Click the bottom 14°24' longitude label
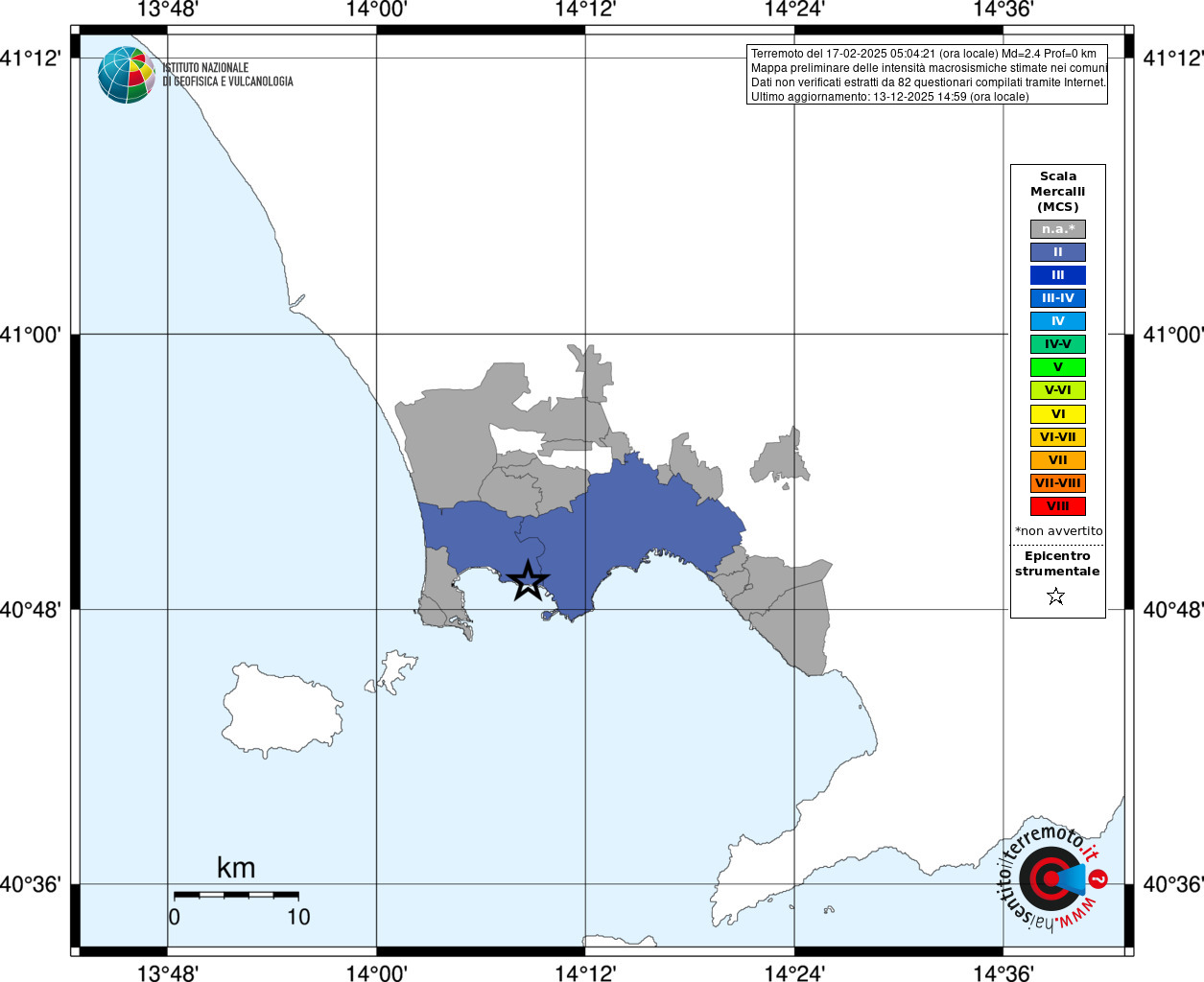The image size is (1204, 982). pos(794,972)
